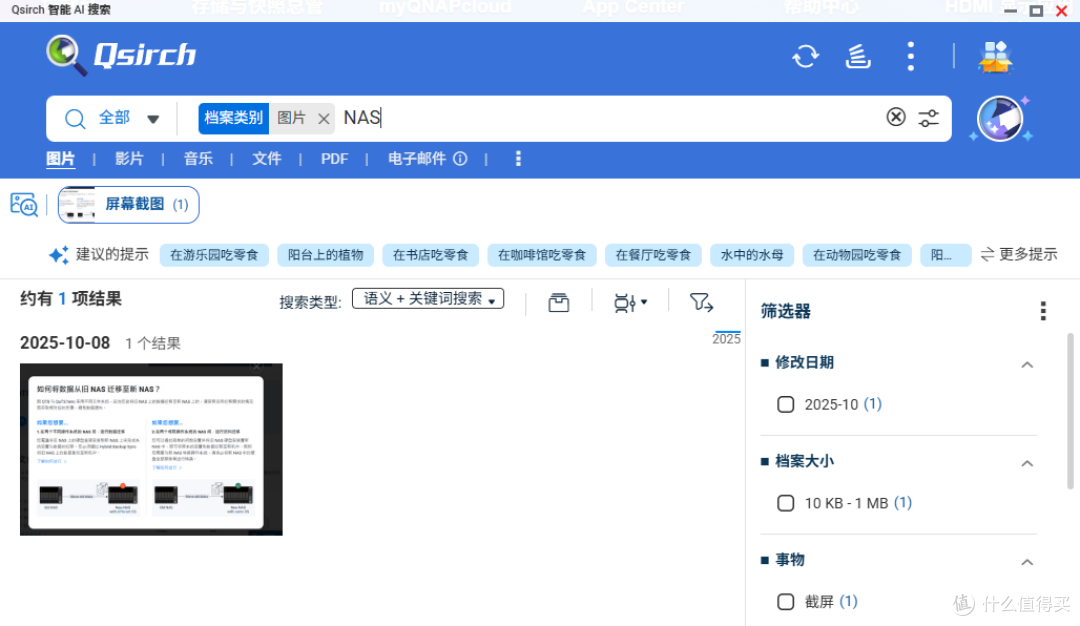Click the 阳台上的植物 suggestion
This screenshot has height=626, width=1080.
click(x=325, y=255)
